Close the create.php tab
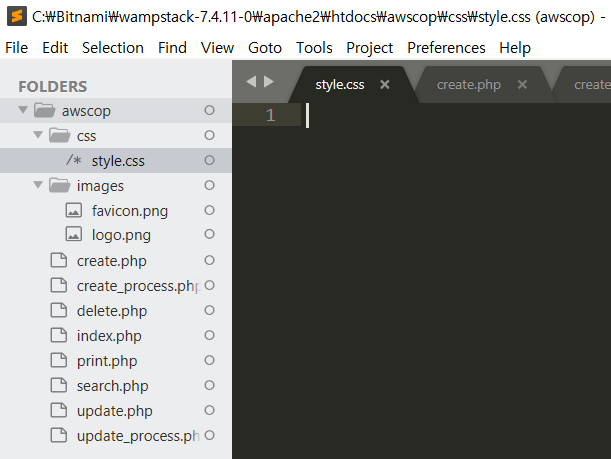This screenshot has width=611, height=459. tap(522, 84)
